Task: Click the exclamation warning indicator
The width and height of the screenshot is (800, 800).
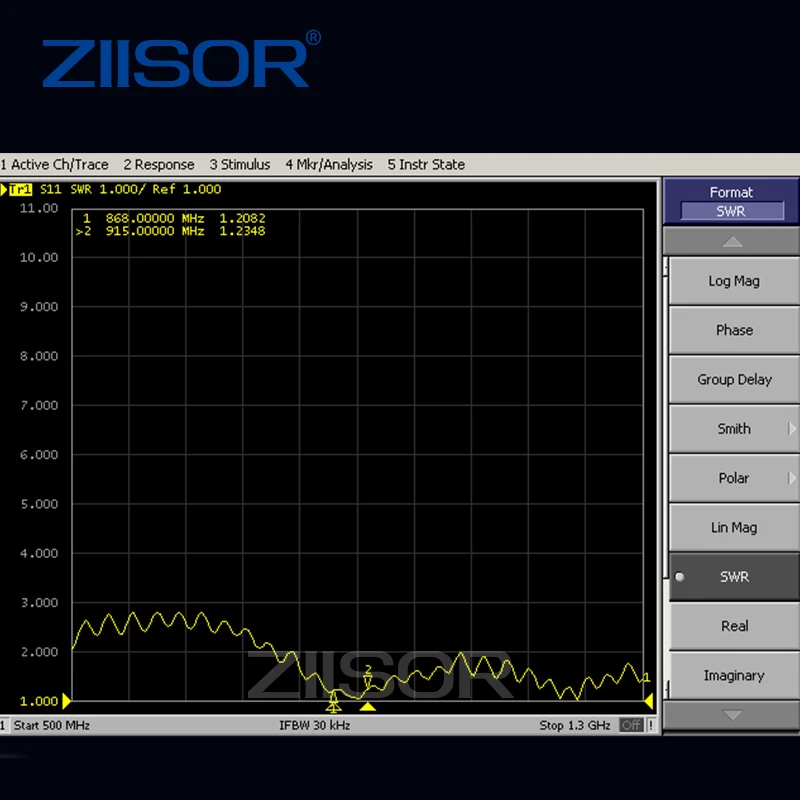Action: 651,725
